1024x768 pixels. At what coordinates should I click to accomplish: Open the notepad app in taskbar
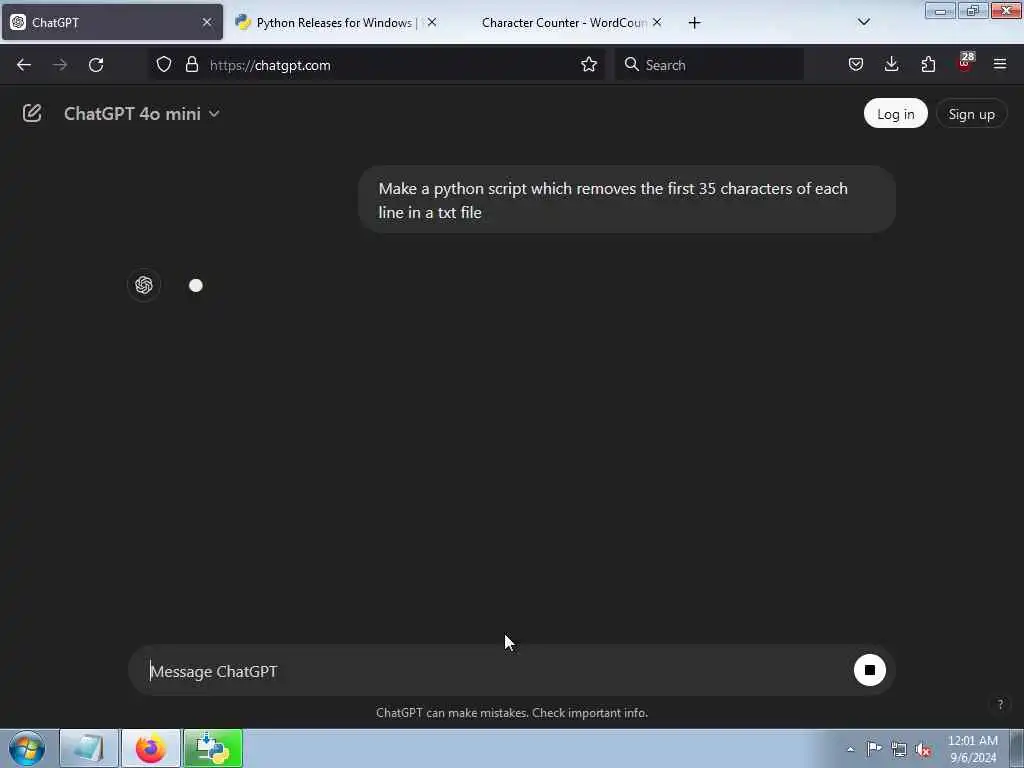(x=89, y=749)
